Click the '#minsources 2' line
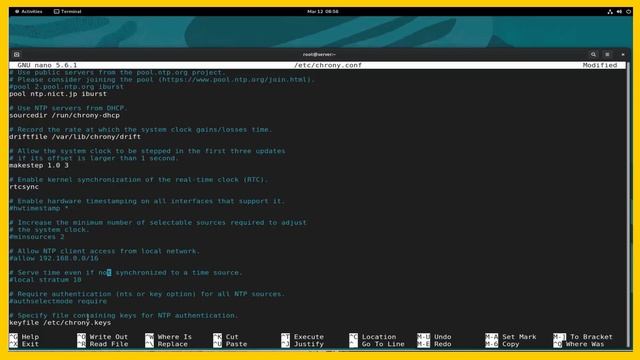The image size is (640, 360). (x=37, y=237)
